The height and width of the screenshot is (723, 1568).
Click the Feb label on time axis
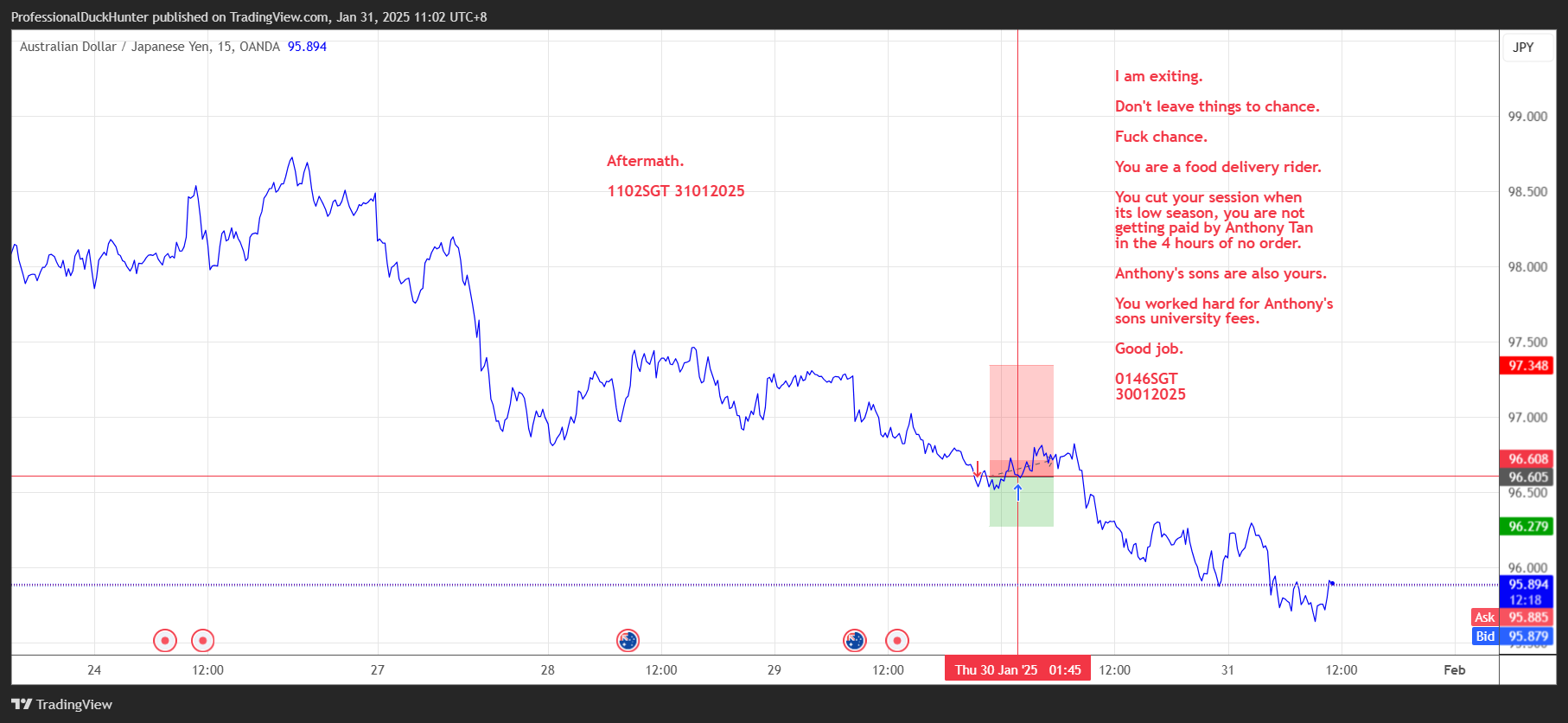coord(1455,670)
